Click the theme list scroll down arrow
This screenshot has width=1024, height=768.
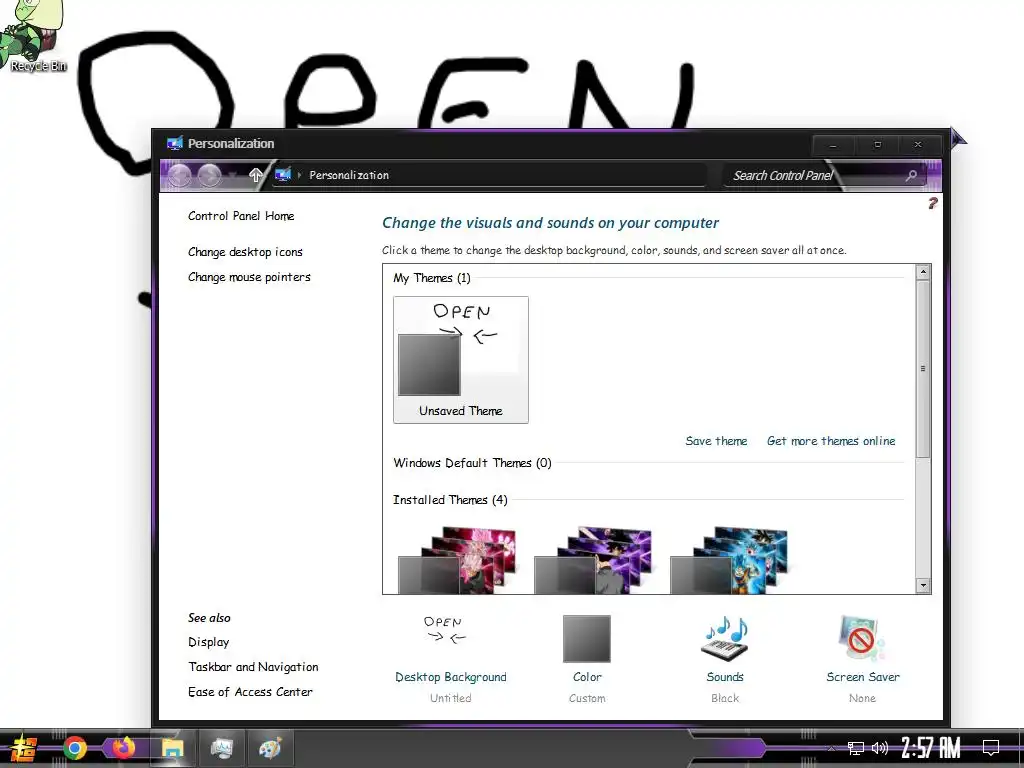(x=923, y=585)
